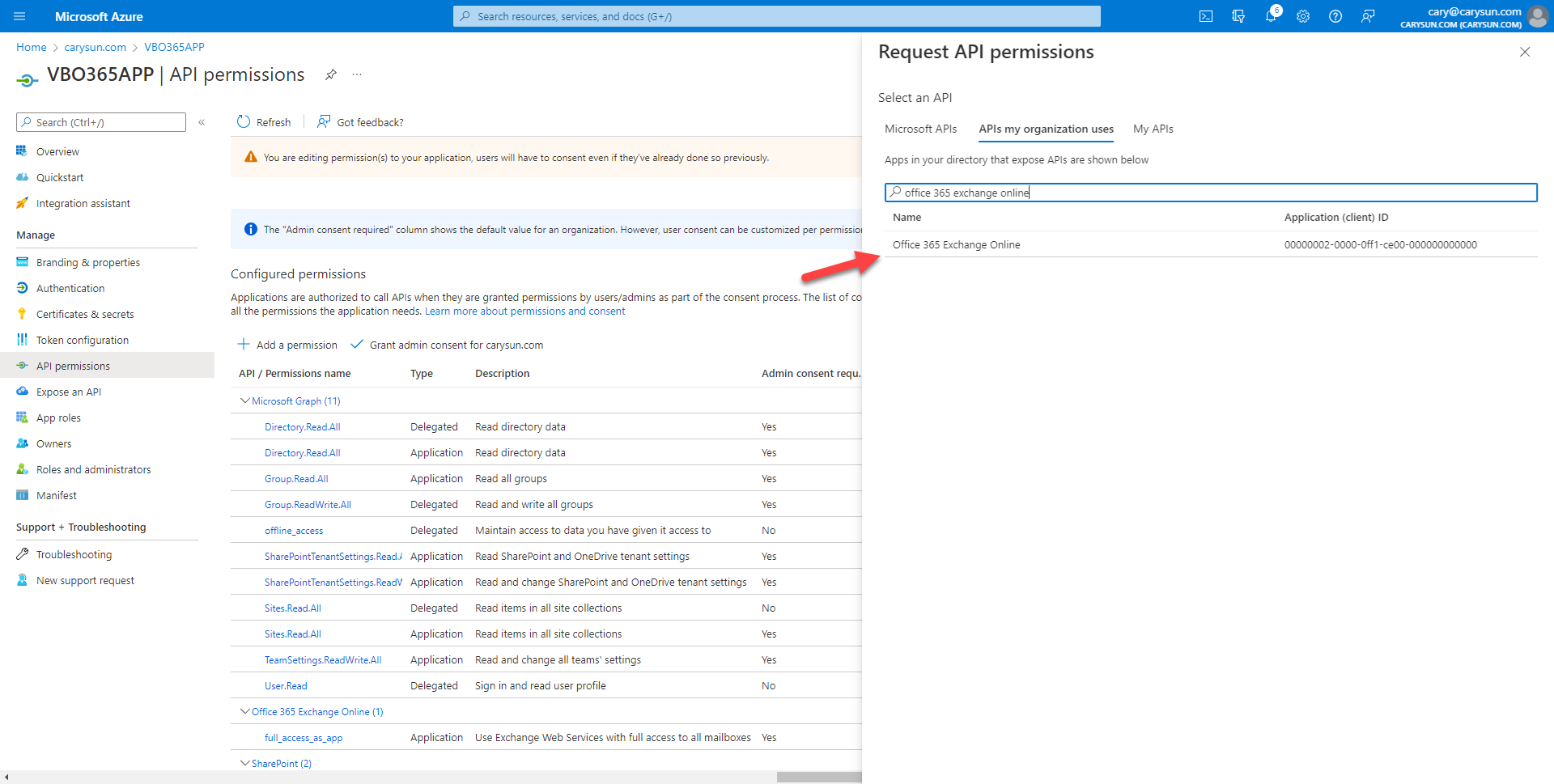Viewport: 1554px width, 784px height.
Task: Open Certificates & secrets
Action: (85, 314)
